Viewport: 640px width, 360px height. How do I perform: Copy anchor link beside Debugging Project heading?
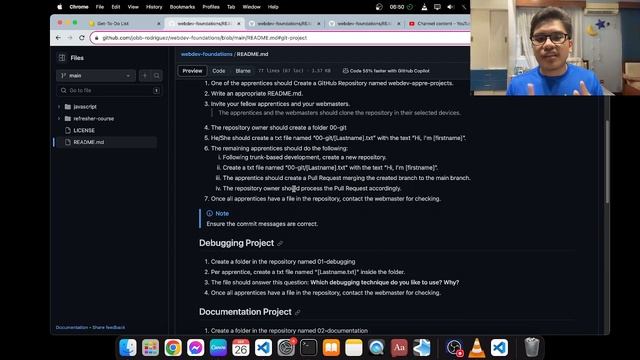click(x=280, y=244)
